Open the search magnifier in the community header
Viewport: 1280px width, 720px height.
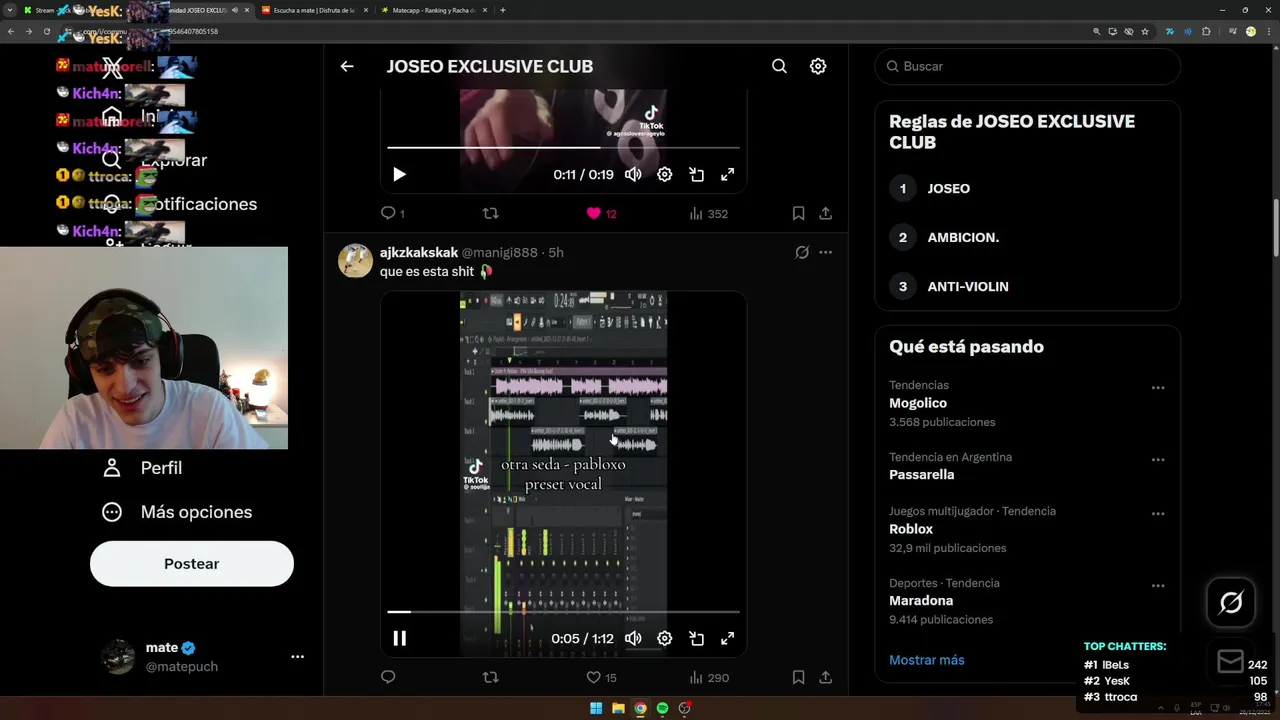pyautogui.click(x=779, y=66)
